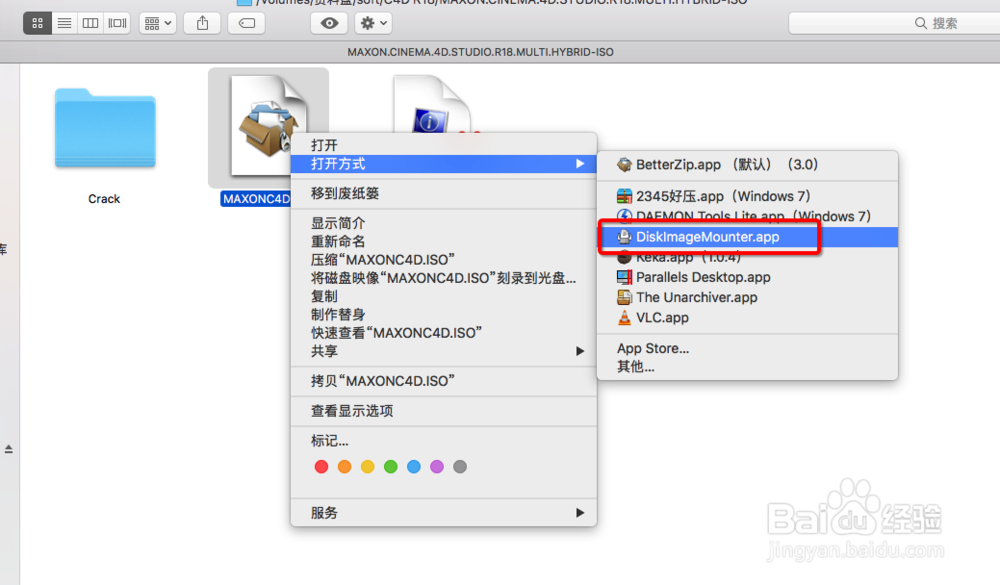Choose 移到废纸篓 from context menu
This screenshot has height=585, width=1000.
pos(443,193)
